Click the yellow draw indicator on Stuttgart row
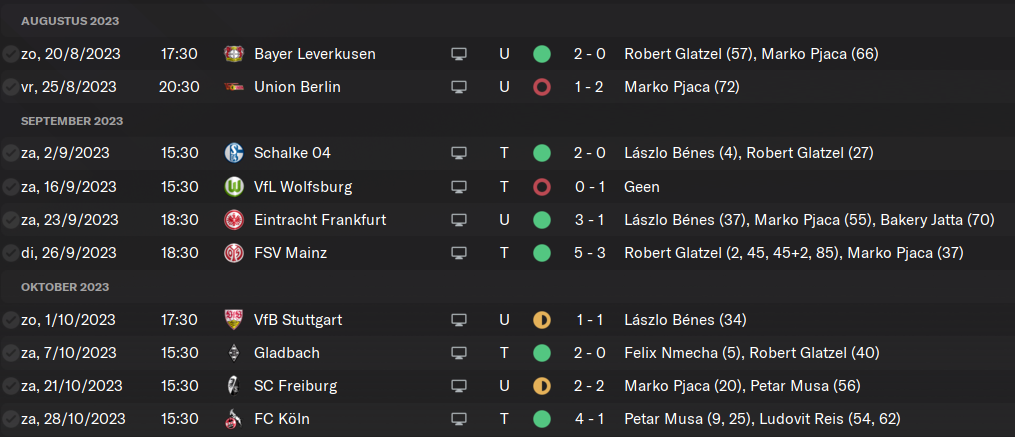1015x437 pixels. click(x=542, y=320)
